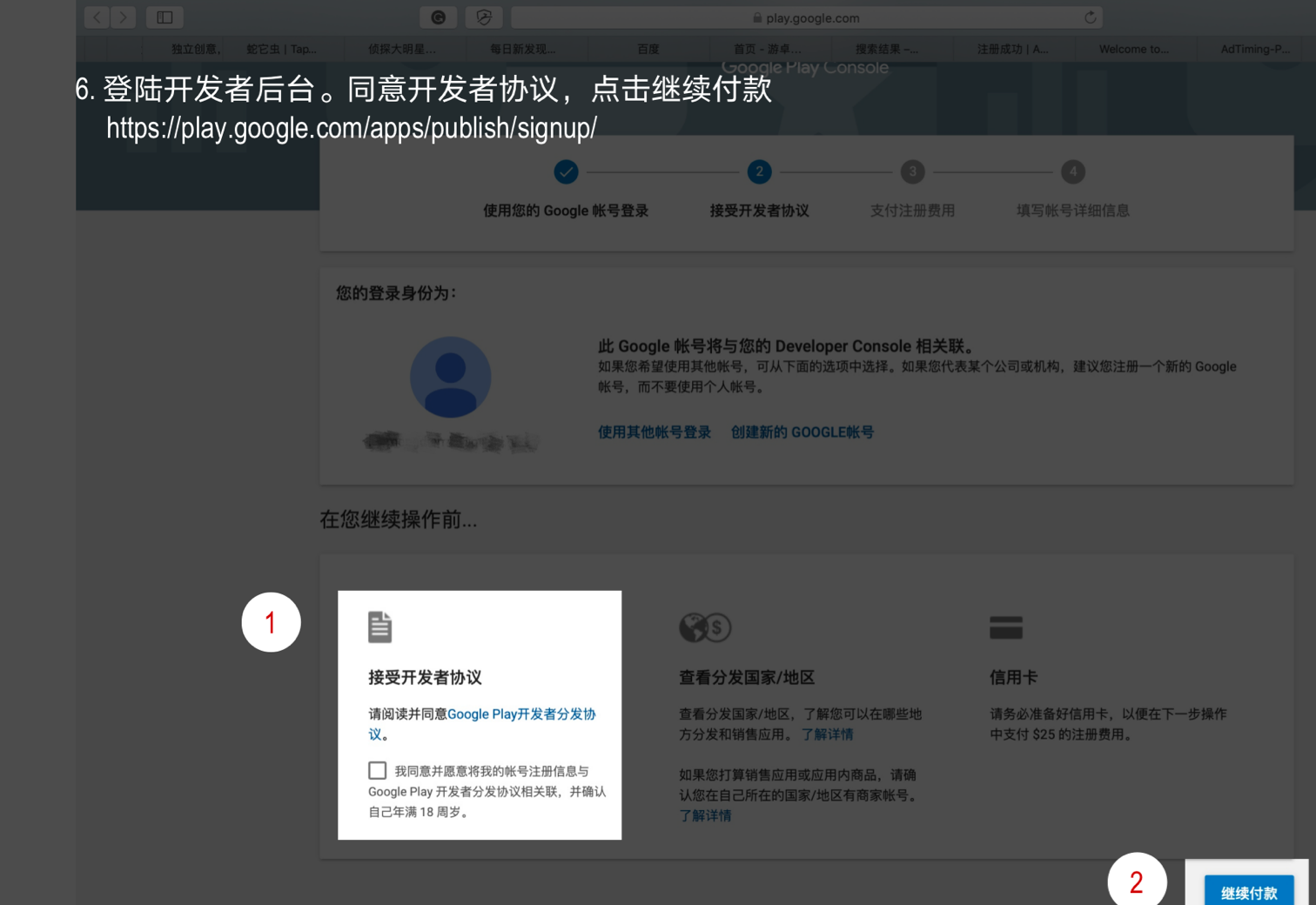Check the agree to developer agreement checkbox

[x=377, y=770]
